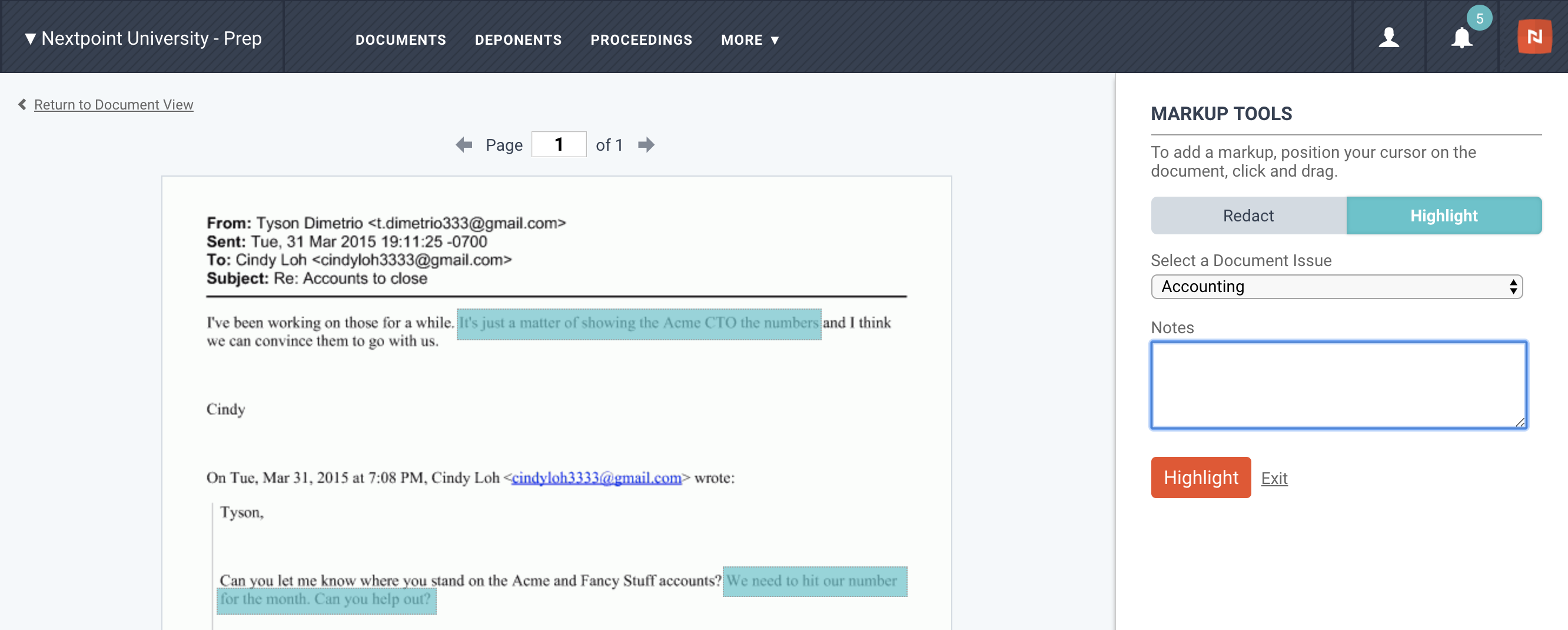Click inside the Notes text area
Image resolution: width=1568 pixels, height=630 pixels.
(1338, 385)
